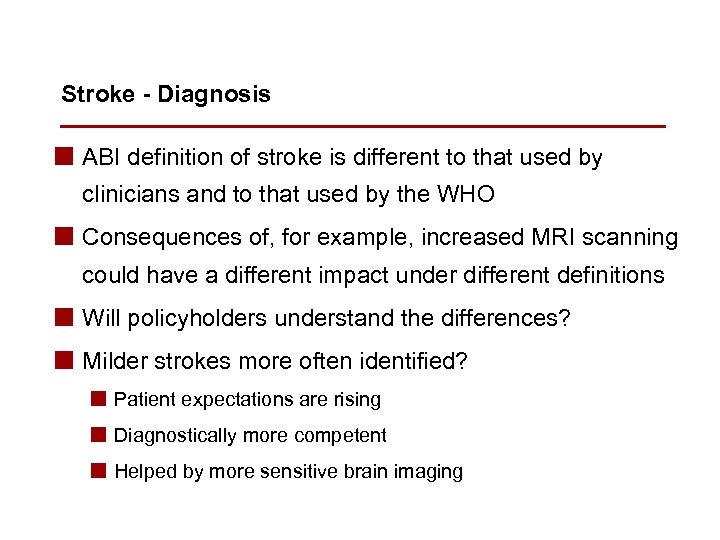Click the red horizontal rule under title

[x=362, y=127]
